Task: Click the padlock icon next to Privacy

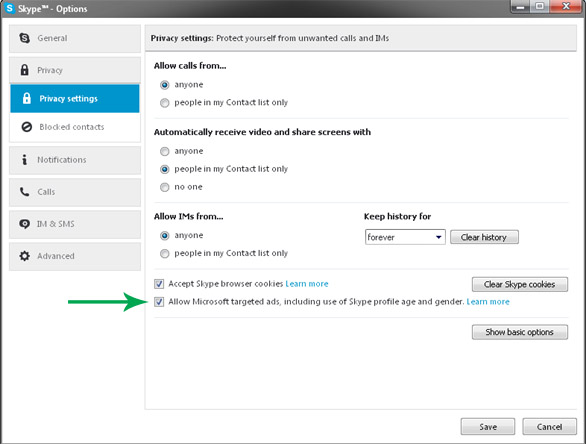Action: [25, 70]
